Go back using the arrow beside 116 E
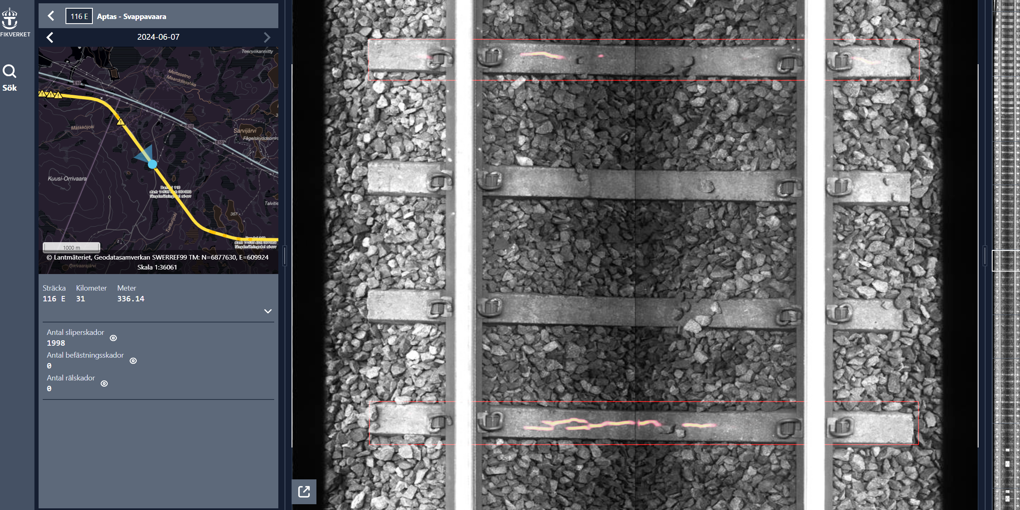The image size is (1020, 510). click(51, 16)
